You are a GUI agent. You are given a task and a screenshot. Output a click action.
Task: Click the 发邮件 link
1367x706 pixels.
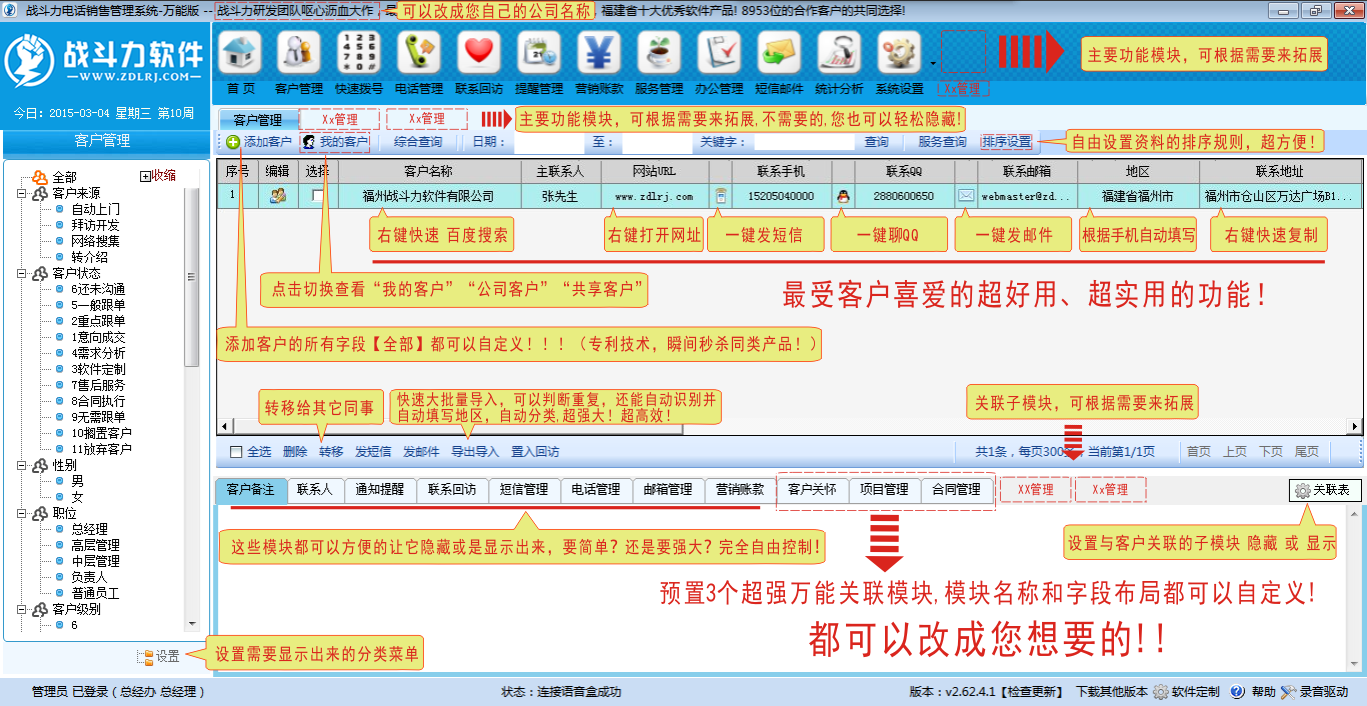pos(421,452)
